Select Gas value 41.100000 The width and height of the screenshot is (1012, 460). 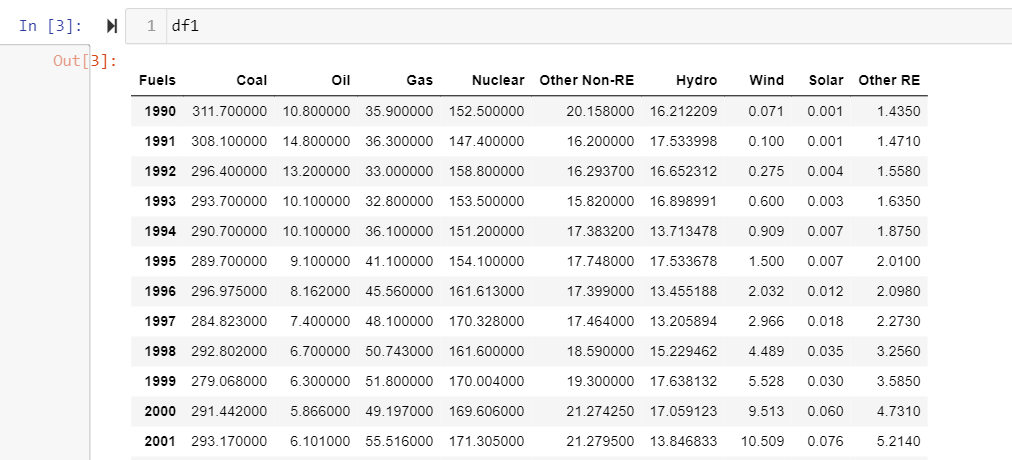click(399, 261)
